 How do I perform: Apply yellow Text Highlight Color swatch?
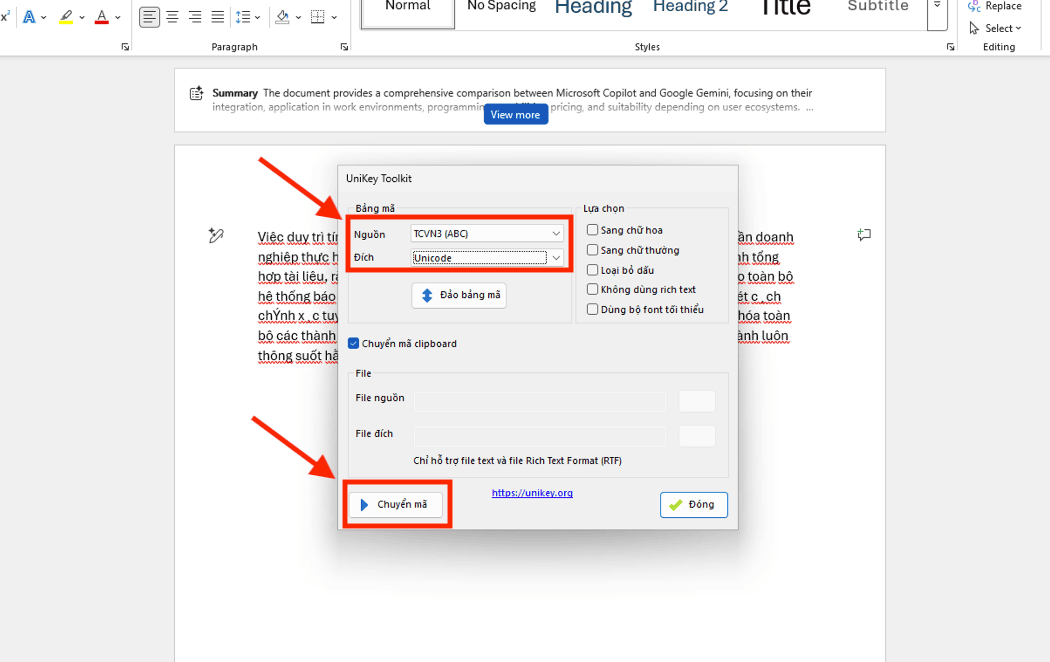(66, 16)
